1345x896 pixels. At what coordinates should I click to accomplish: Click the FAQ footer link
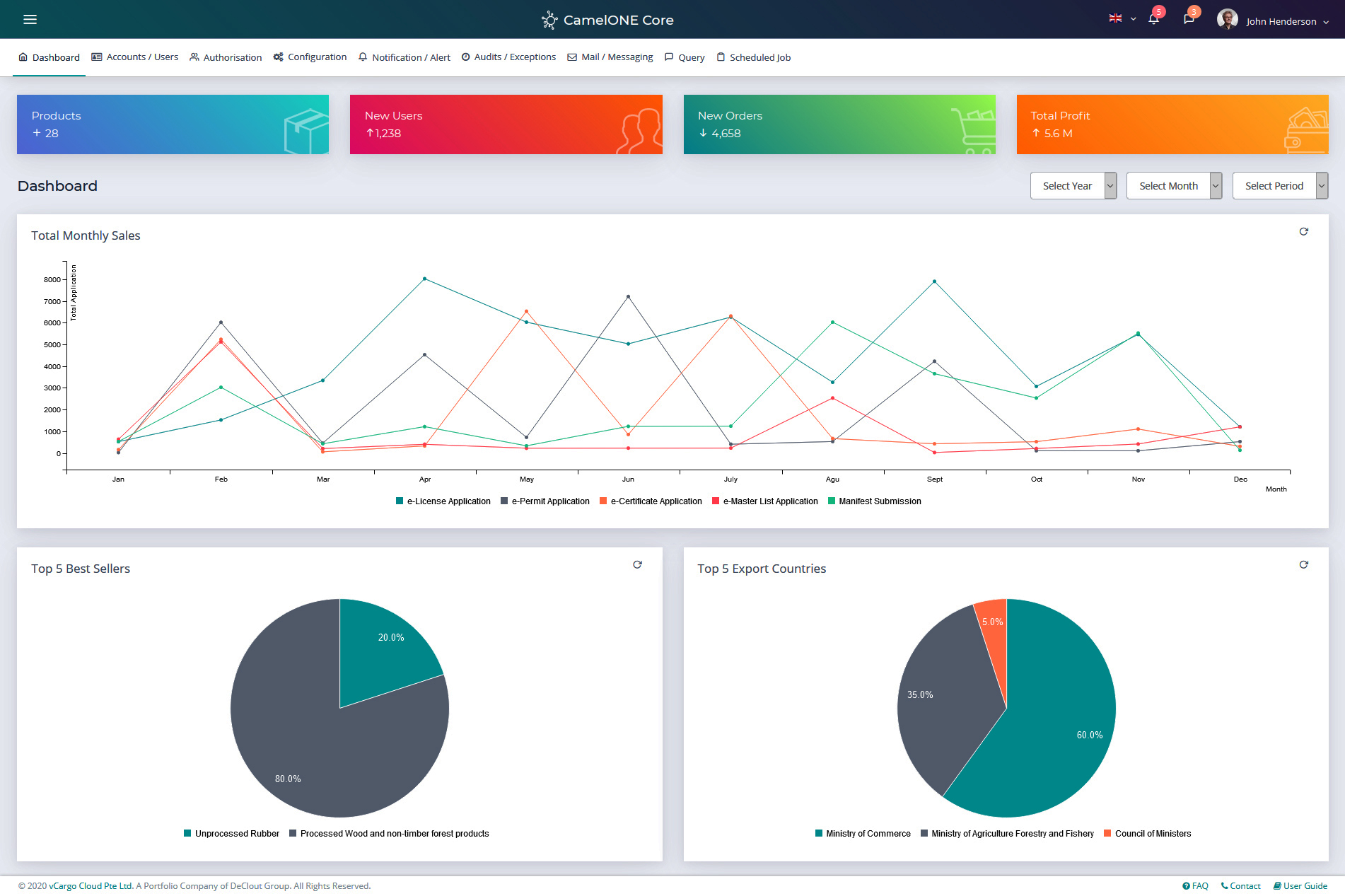[1195, 886]
